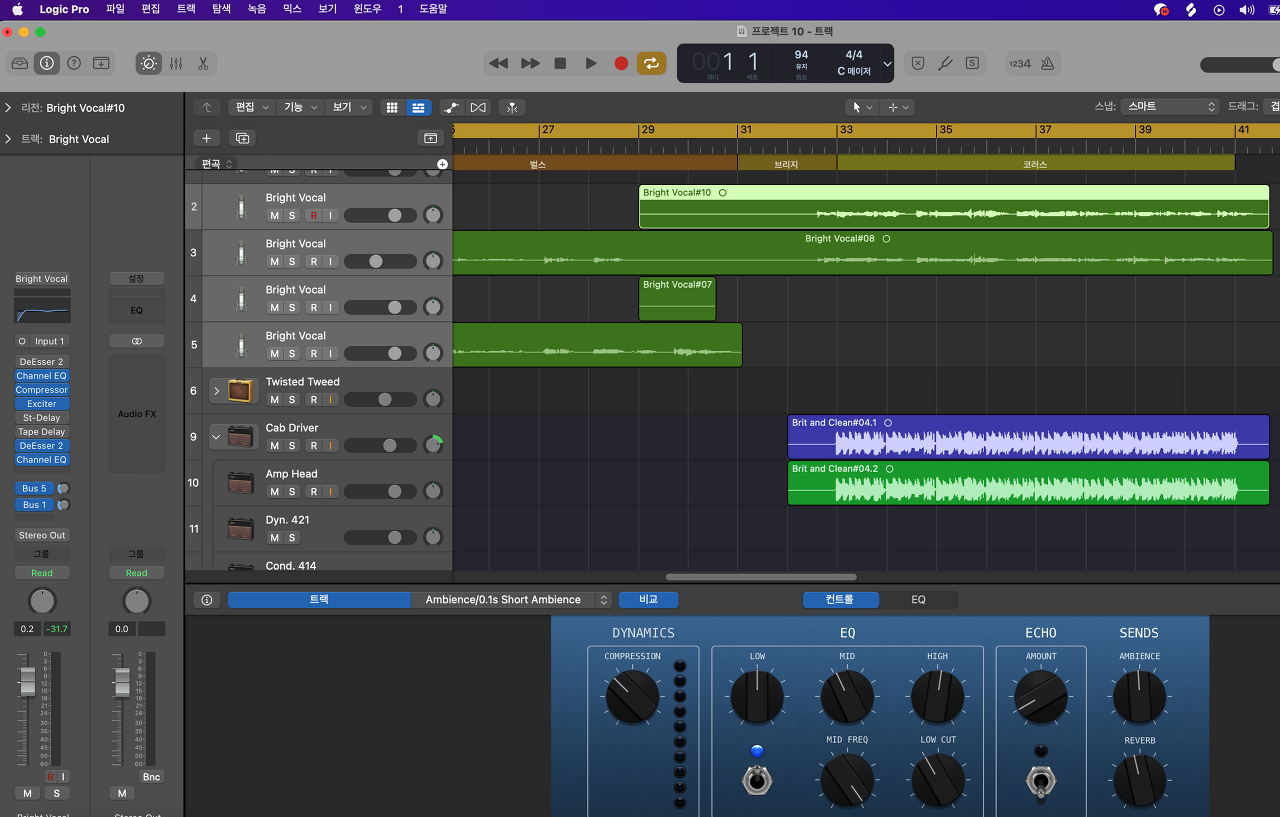Viewport: 1280px width, 817px height.
Task: Click the Rewind transport button
Action: pyautogui.click(x=498, y=63)
